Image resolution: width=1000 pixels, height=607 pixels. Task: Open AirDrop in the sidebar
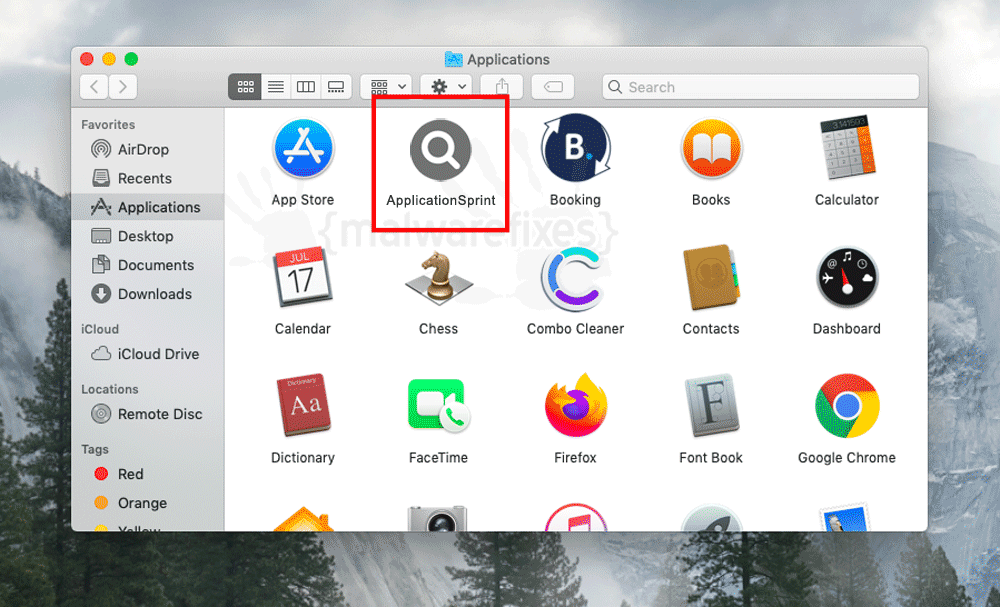click(x=148, y=149)
